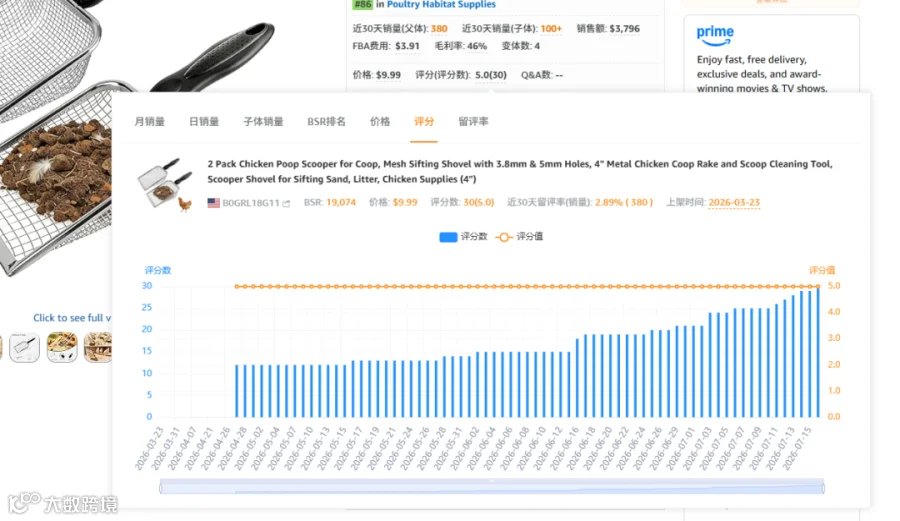900x521 pixels.
Task: Open the 价格 tab
Action: pos(379,122)
